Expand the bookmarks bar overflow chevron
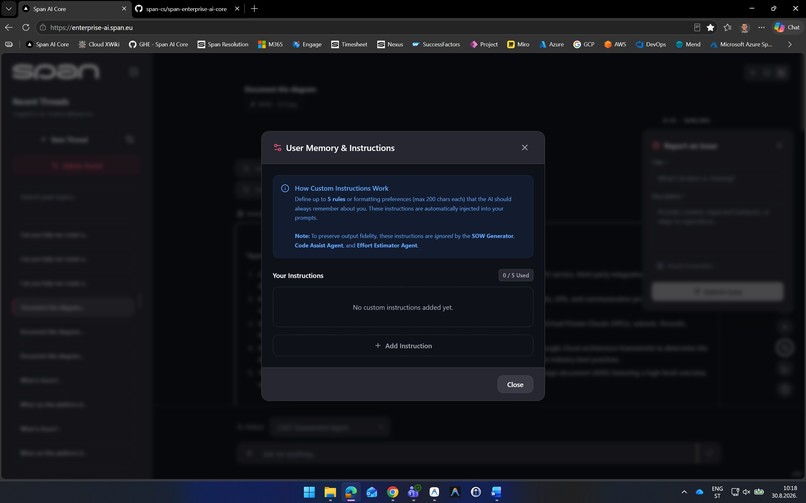Viewport: 806px width, 503px height. pos(790,44)
